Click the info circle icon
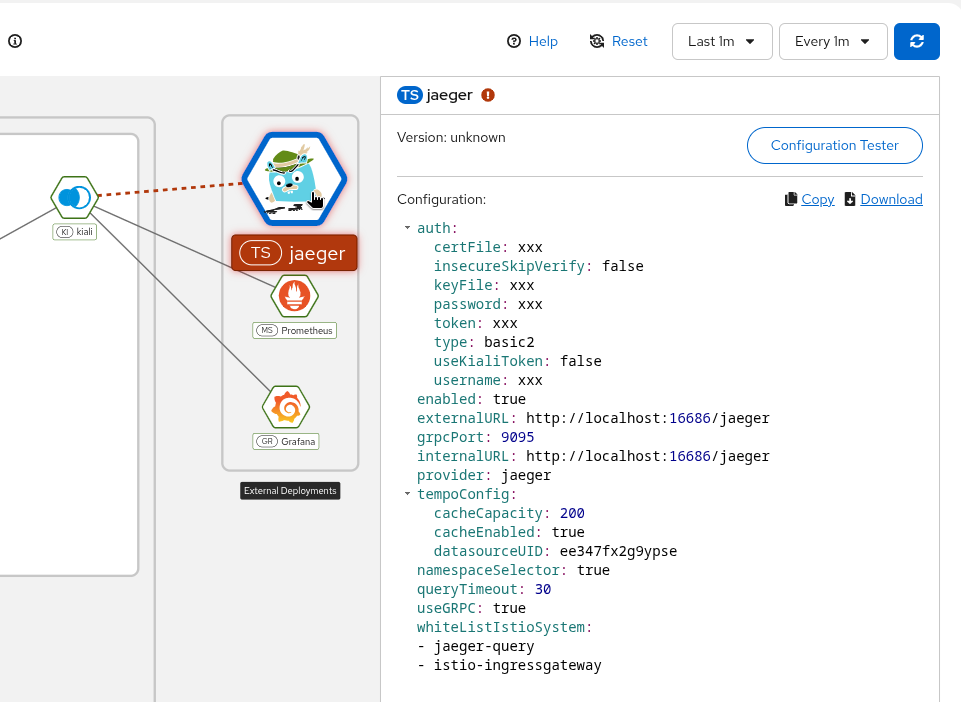This screenshot has width=961, height=702. point(15,41)
